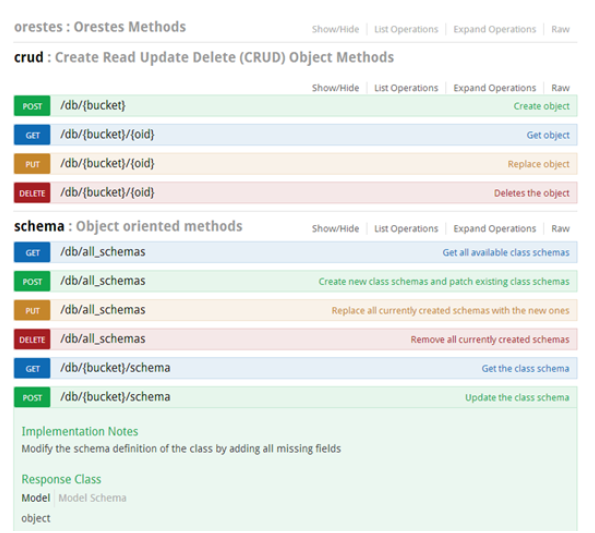Click the DELETE badge for /db/all_schemas
Image resolution: width=595 pixels, height=533 pixels.
click(x=32, y=340)
